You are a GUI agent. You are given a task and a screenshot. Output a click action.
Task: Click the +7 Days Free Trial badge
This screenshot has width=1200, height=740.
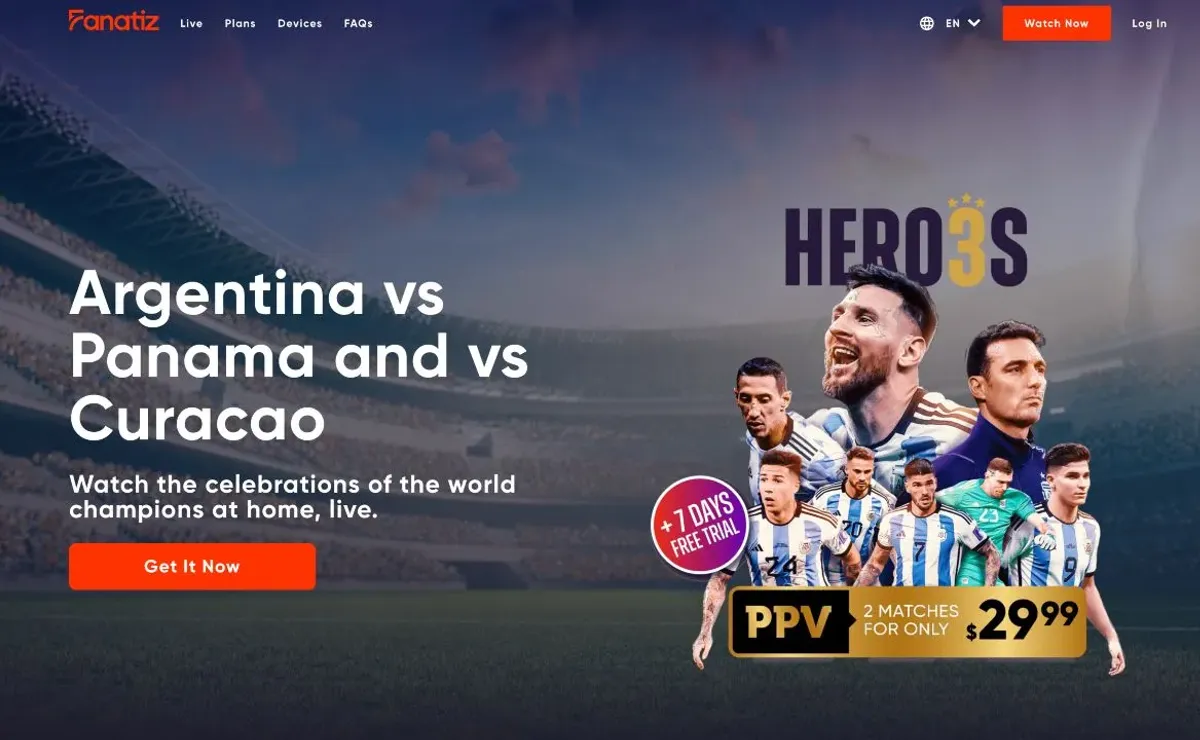click(701, 524)
